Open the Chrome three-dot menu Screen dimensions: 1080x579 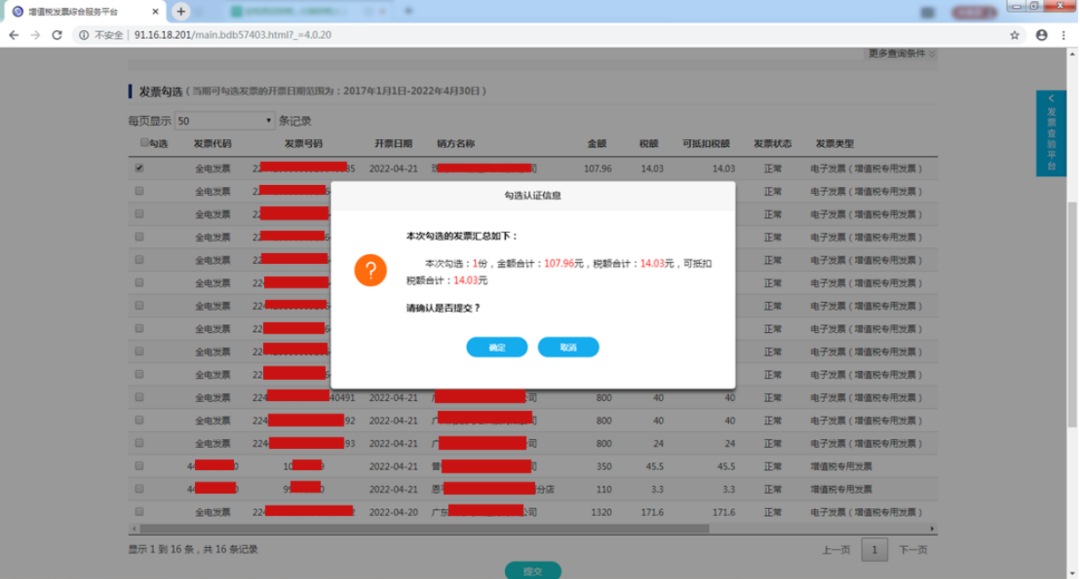pos(1065,34)
